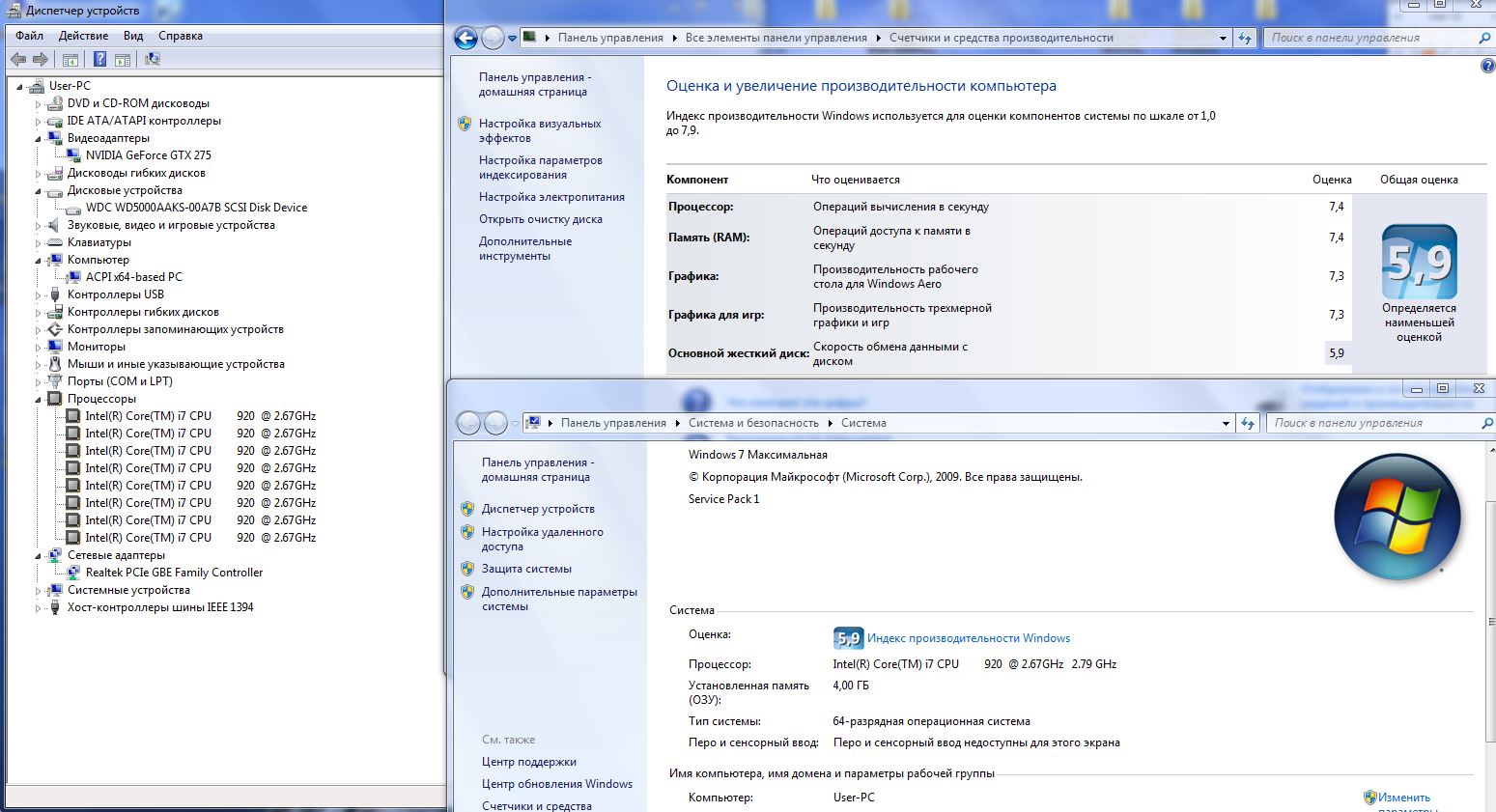
Task: Open the Вид menu
Action: click(133, 36)
